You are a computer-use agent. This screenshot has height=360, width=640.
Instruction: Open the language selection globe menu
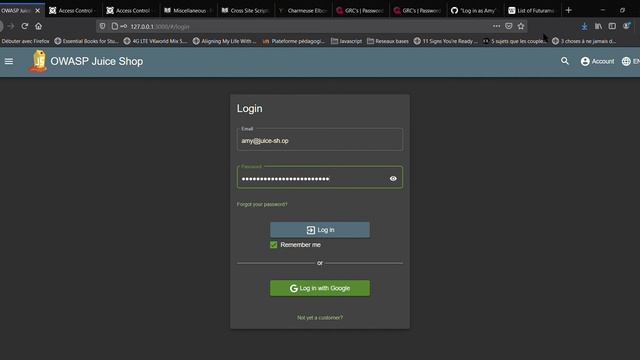pos(631,61)
